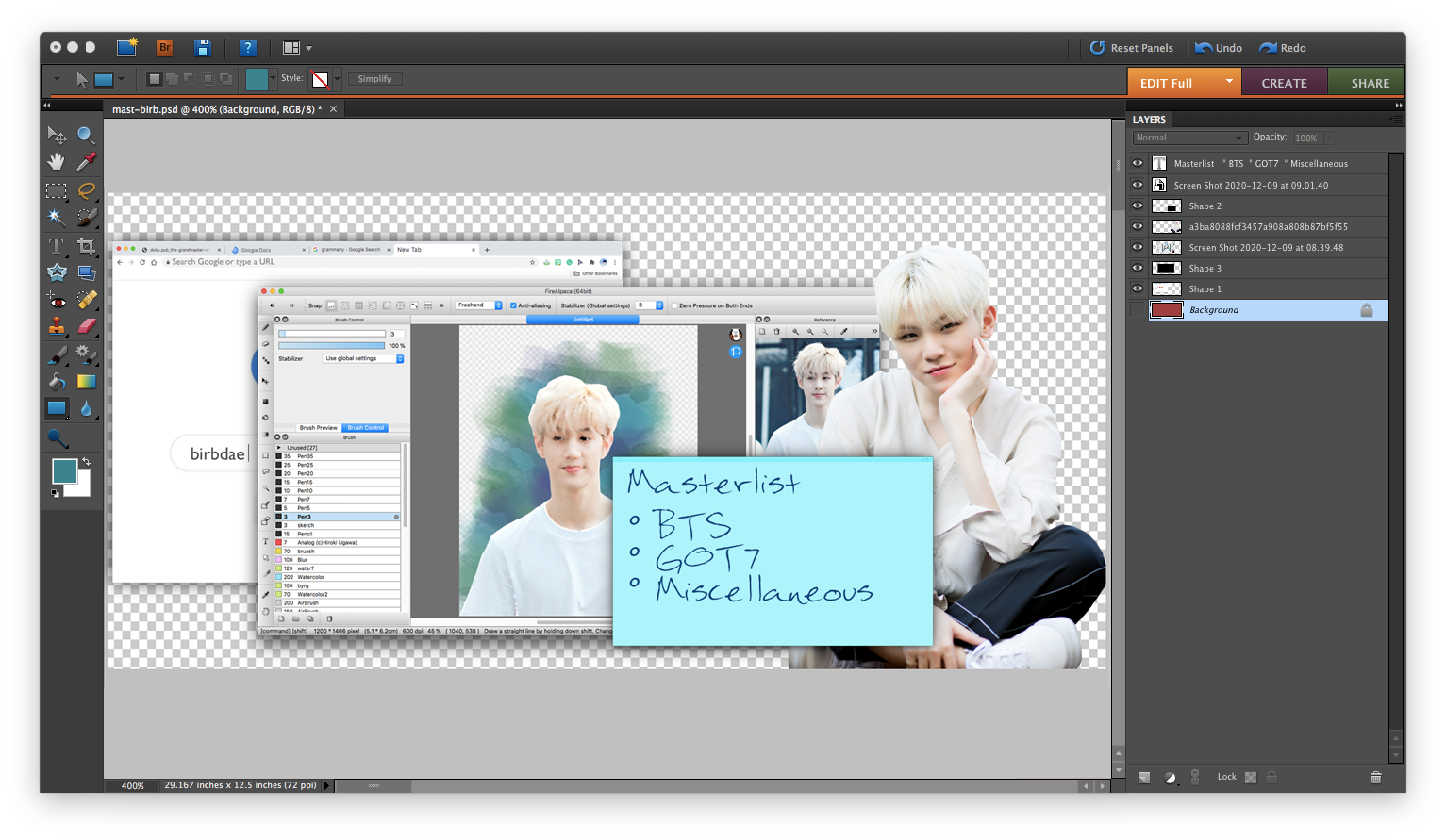This screenshot has width=1446, height=840.
Task: Select the Move tool
Action: [57, 136]
